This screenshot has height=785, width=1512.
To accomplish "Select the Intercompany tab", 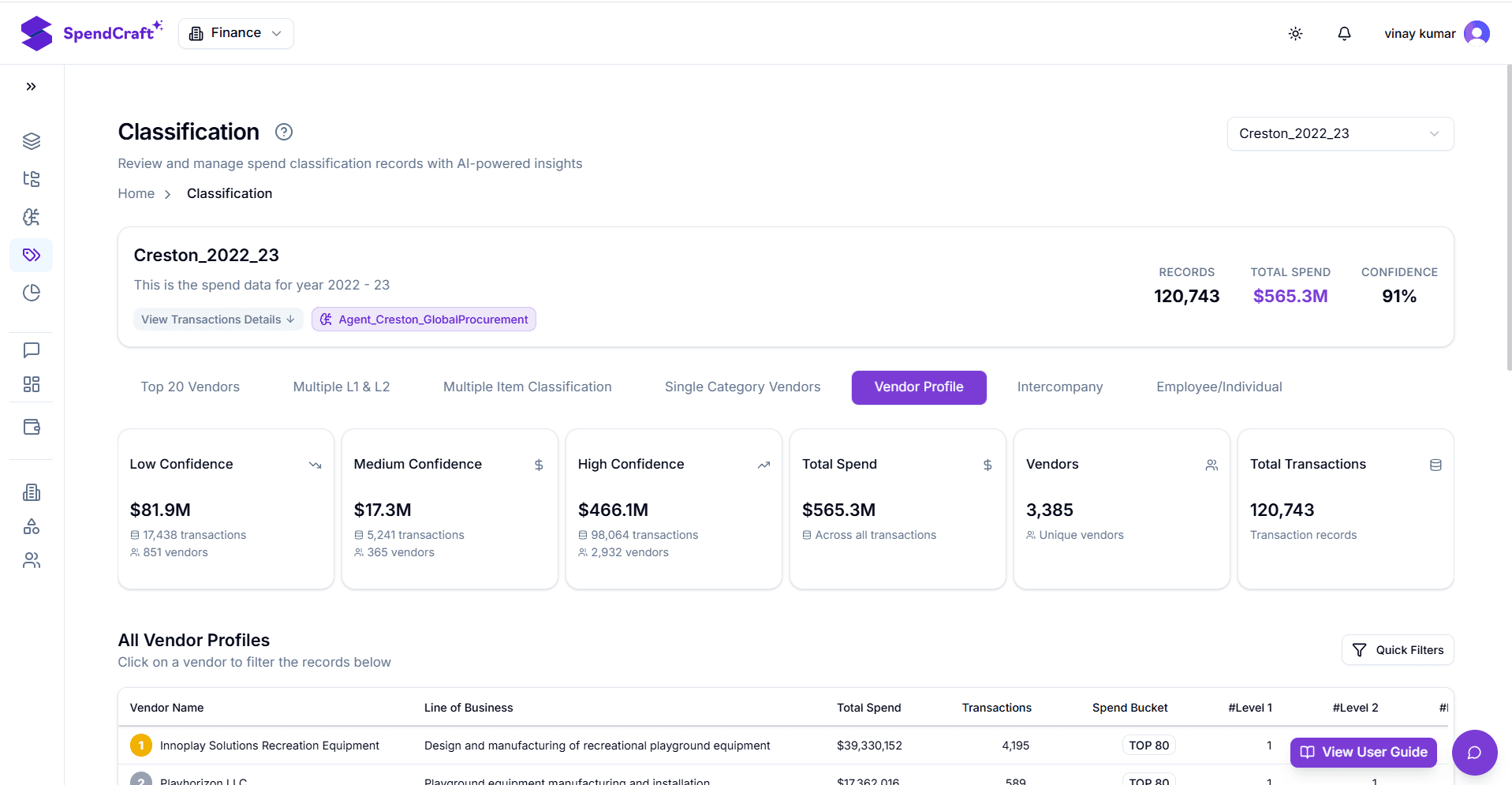I will 1059,387.
